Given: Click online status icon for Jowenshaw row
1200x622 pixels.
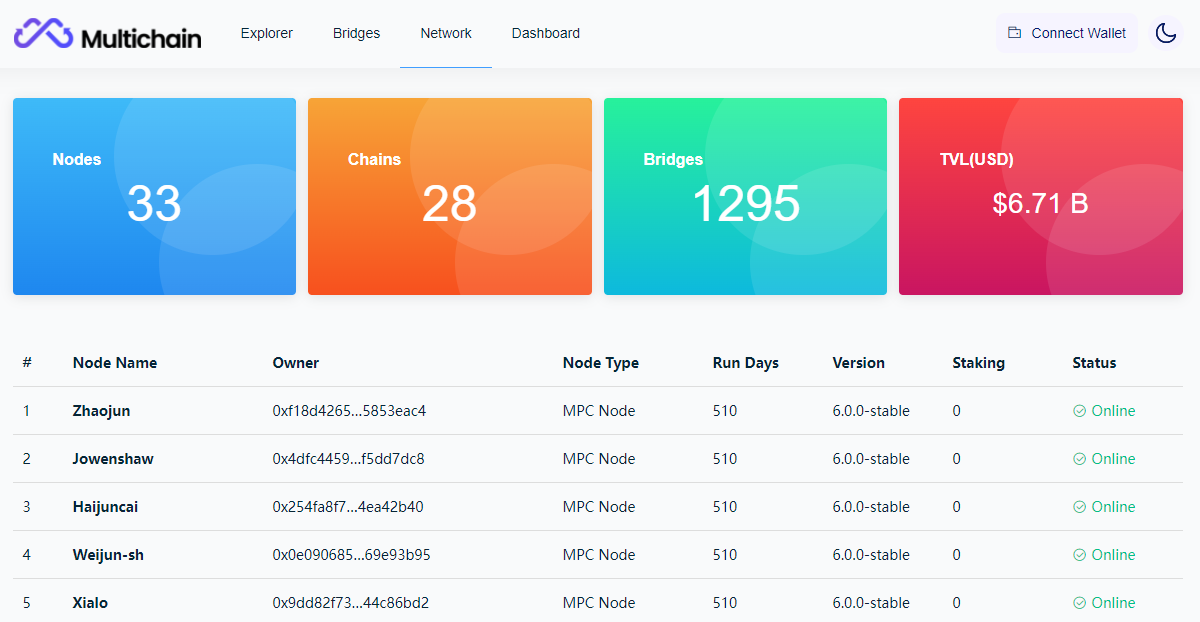Looking at the screenshot, I should 1079,459.
